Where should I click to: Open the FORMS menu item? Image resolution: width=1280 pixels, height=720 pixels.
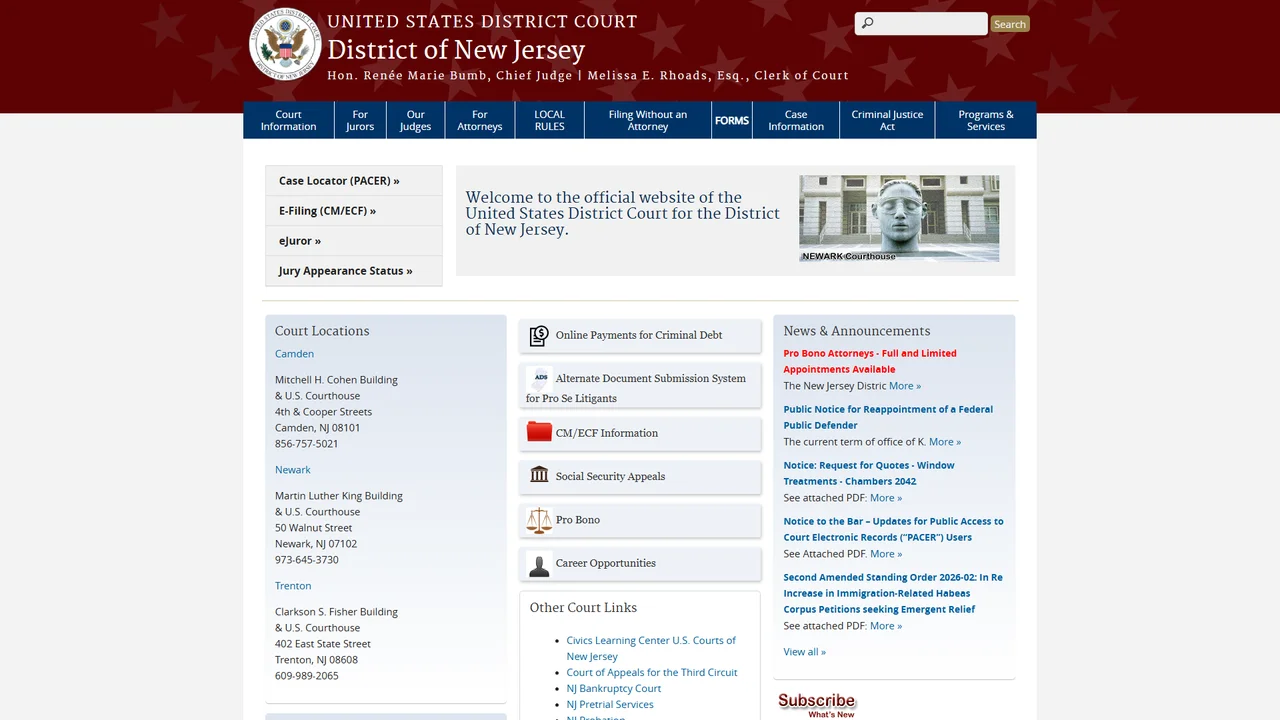click(x=732, y=120)
